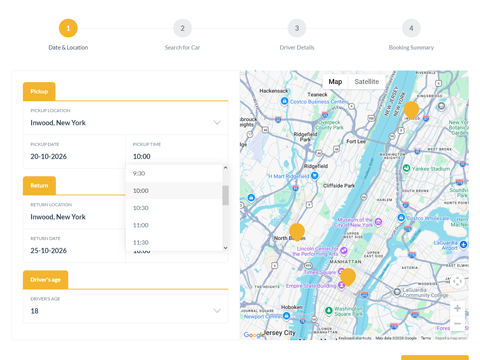The width and height of the screenshot is (480, 360).
Task: Click the orange map marker near Inwood
Action: pyautogui.click(x=411, y=110)
